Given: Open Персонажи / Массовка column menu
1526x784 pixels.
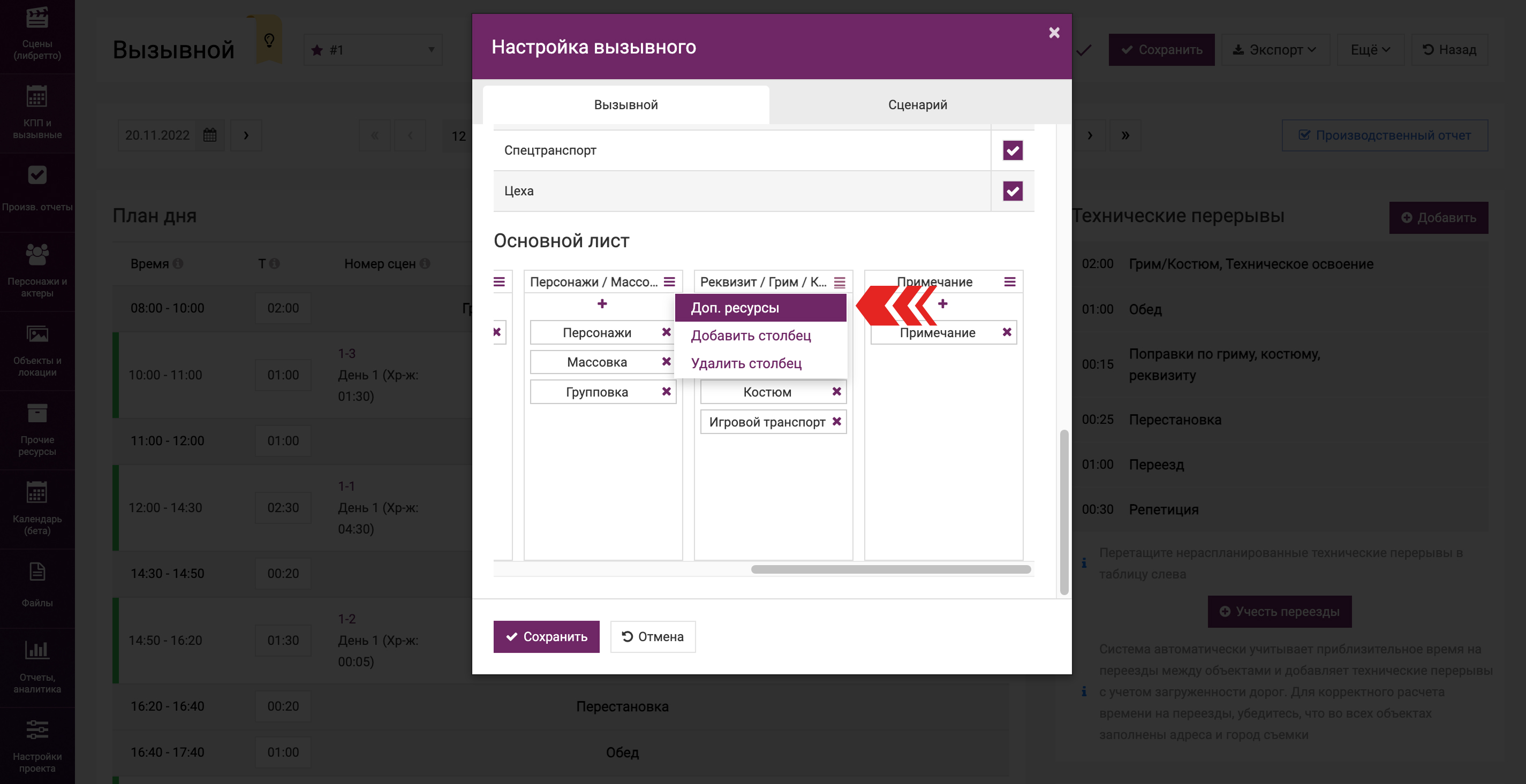Looking at the screenshot, I should pos(669,282).
